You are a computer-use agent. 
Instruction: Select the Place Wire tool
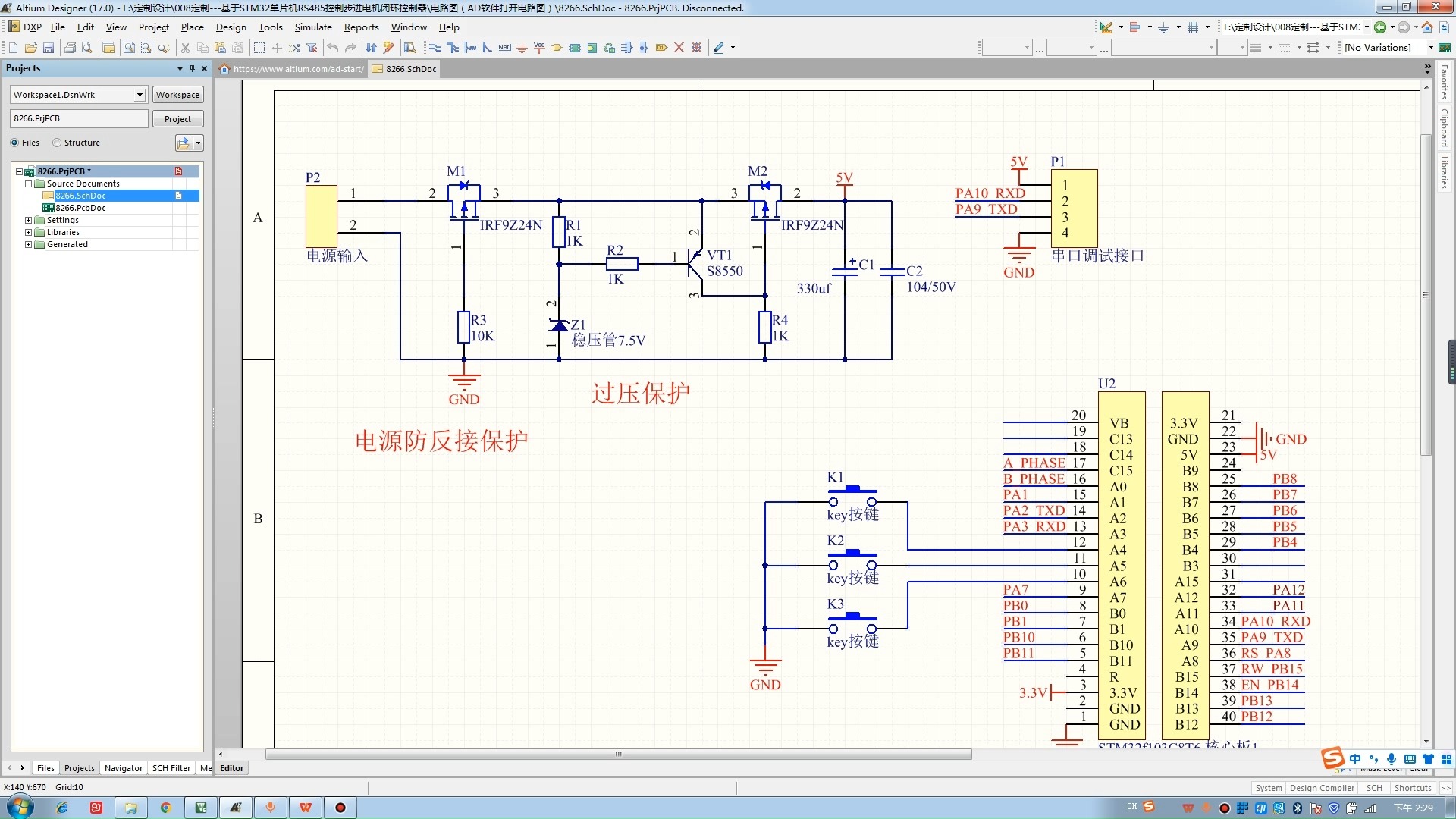(x=435, y=48)
